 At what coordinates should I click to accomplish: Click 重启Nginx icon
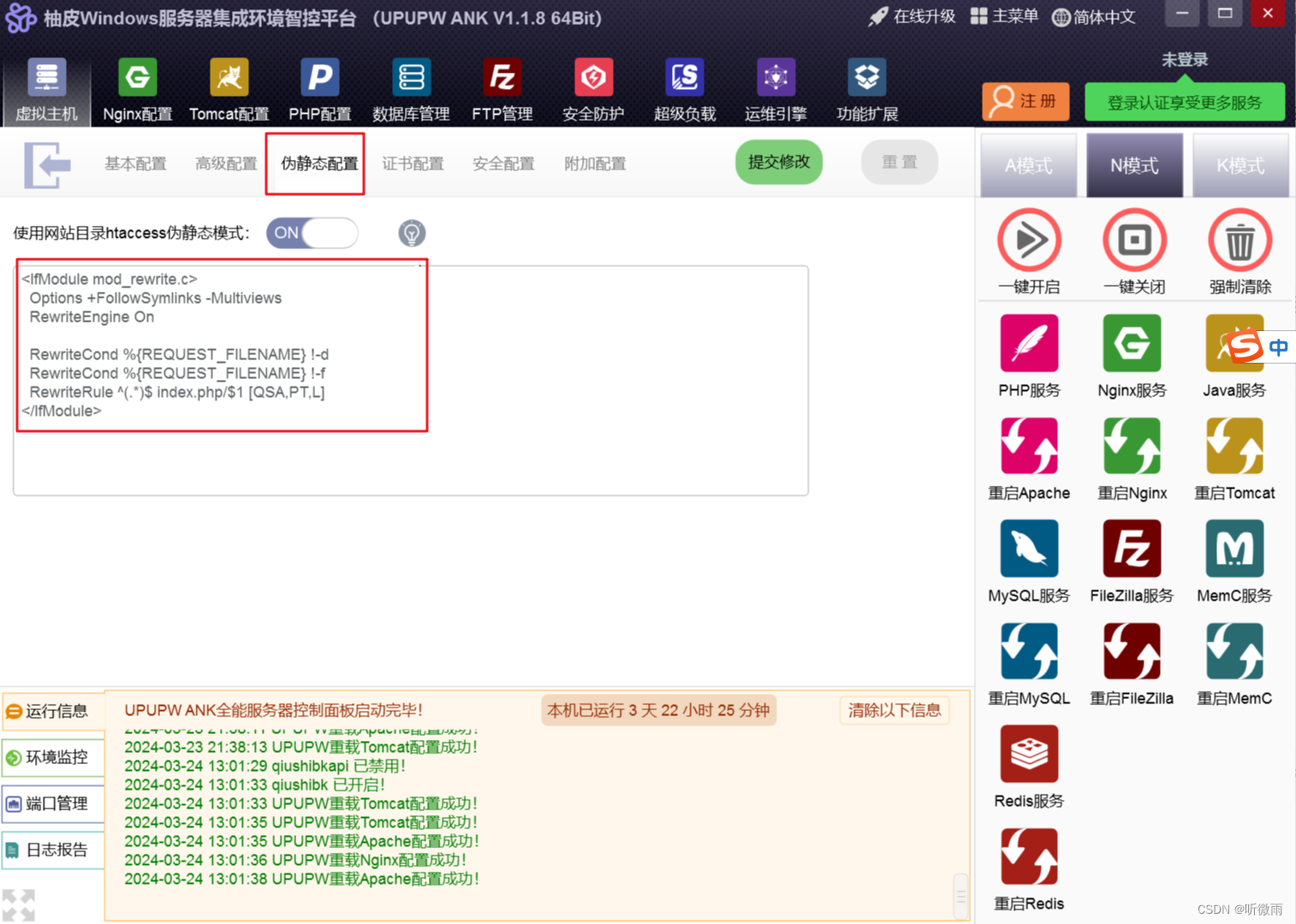tap(1132, 446)
